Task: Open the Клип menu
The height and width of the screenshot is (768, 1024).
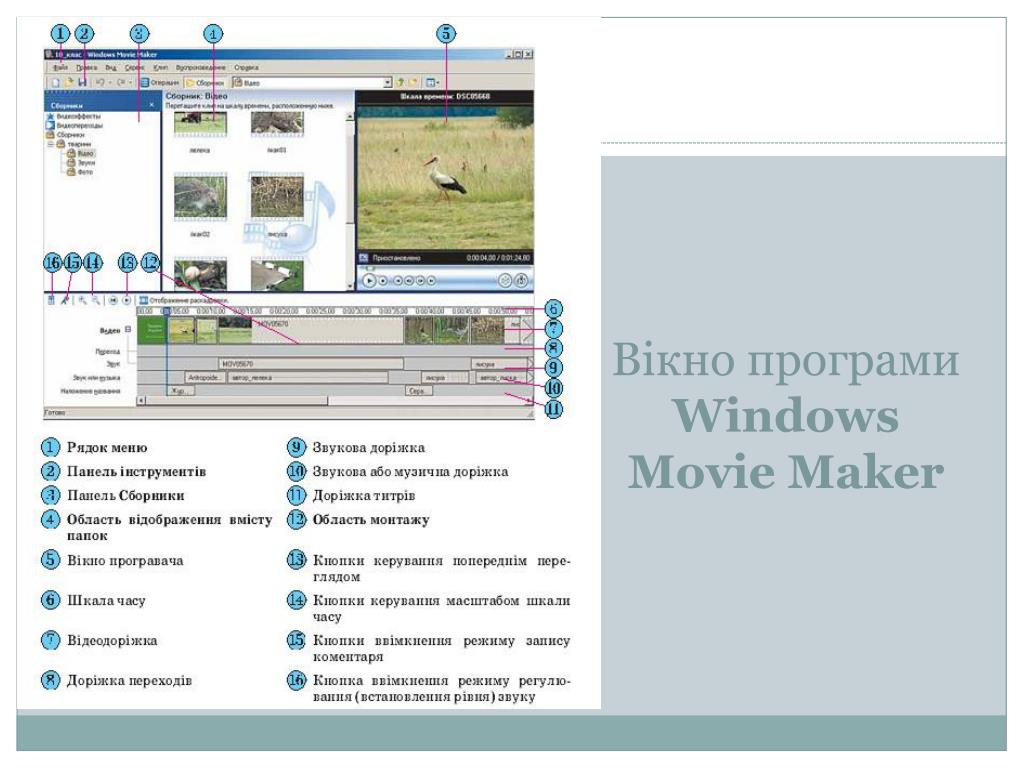Action: click(x=161, y=67)
